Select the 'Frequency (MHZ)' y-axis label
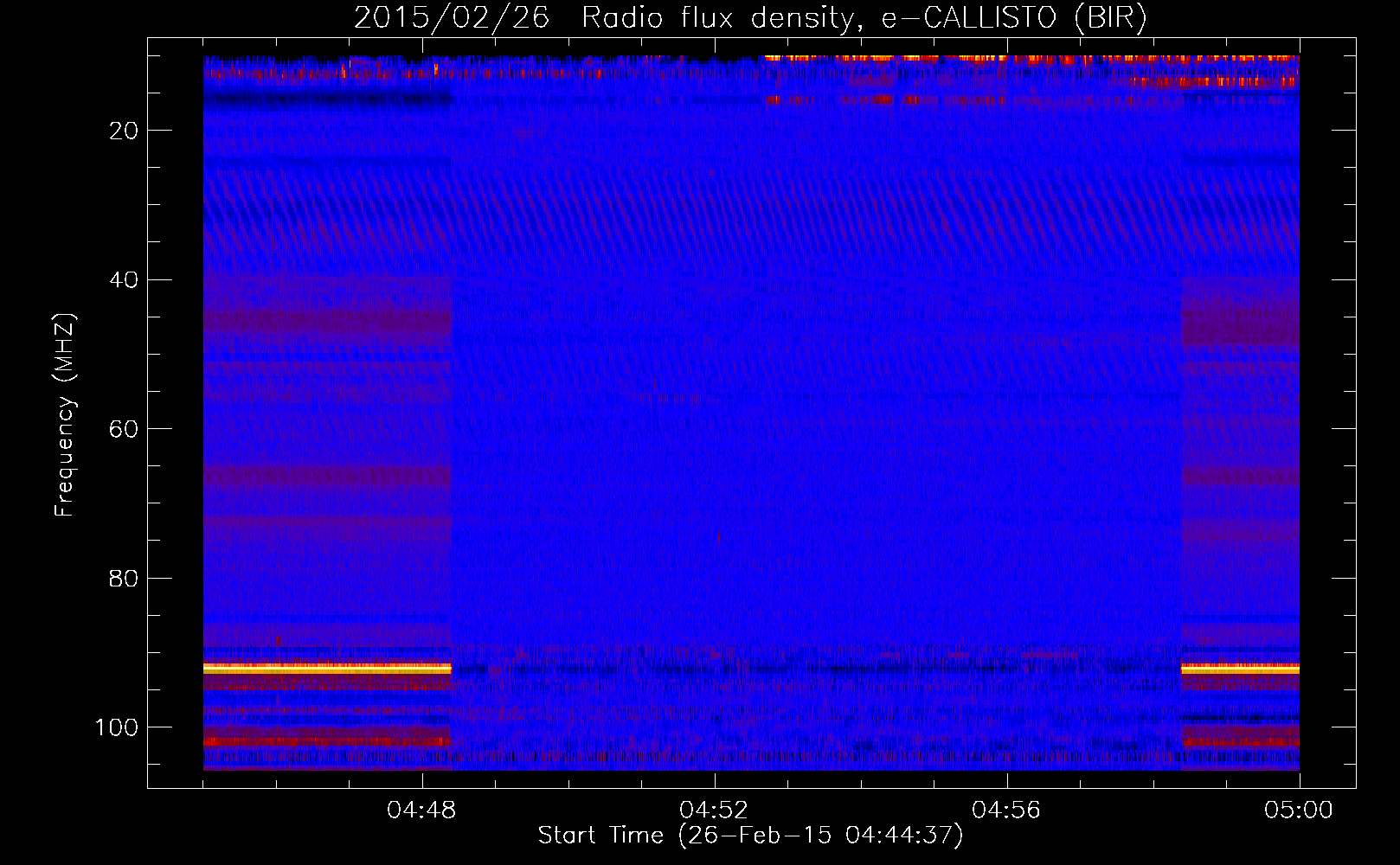The image size is (1400, 865). pyautogui.click(x=65, y=415)
